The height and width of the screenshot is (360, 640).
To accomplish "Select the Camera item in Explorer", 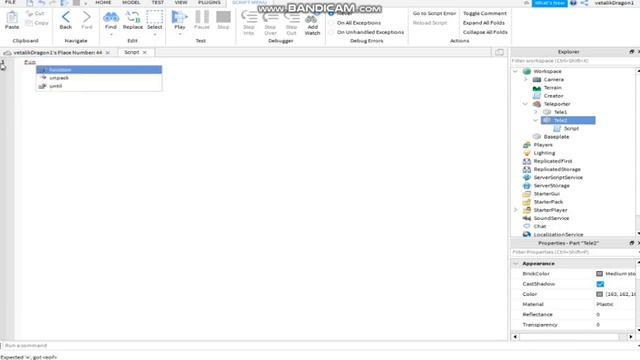I will tap(553, 80).
